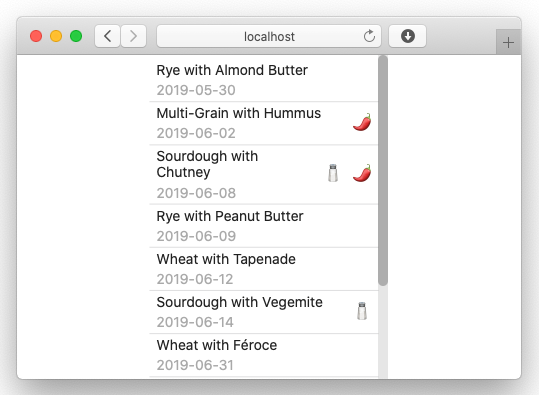The width and height of the screenshot is (539, 395).
Task: Click the localhost address bar
Action: point(269,36)
